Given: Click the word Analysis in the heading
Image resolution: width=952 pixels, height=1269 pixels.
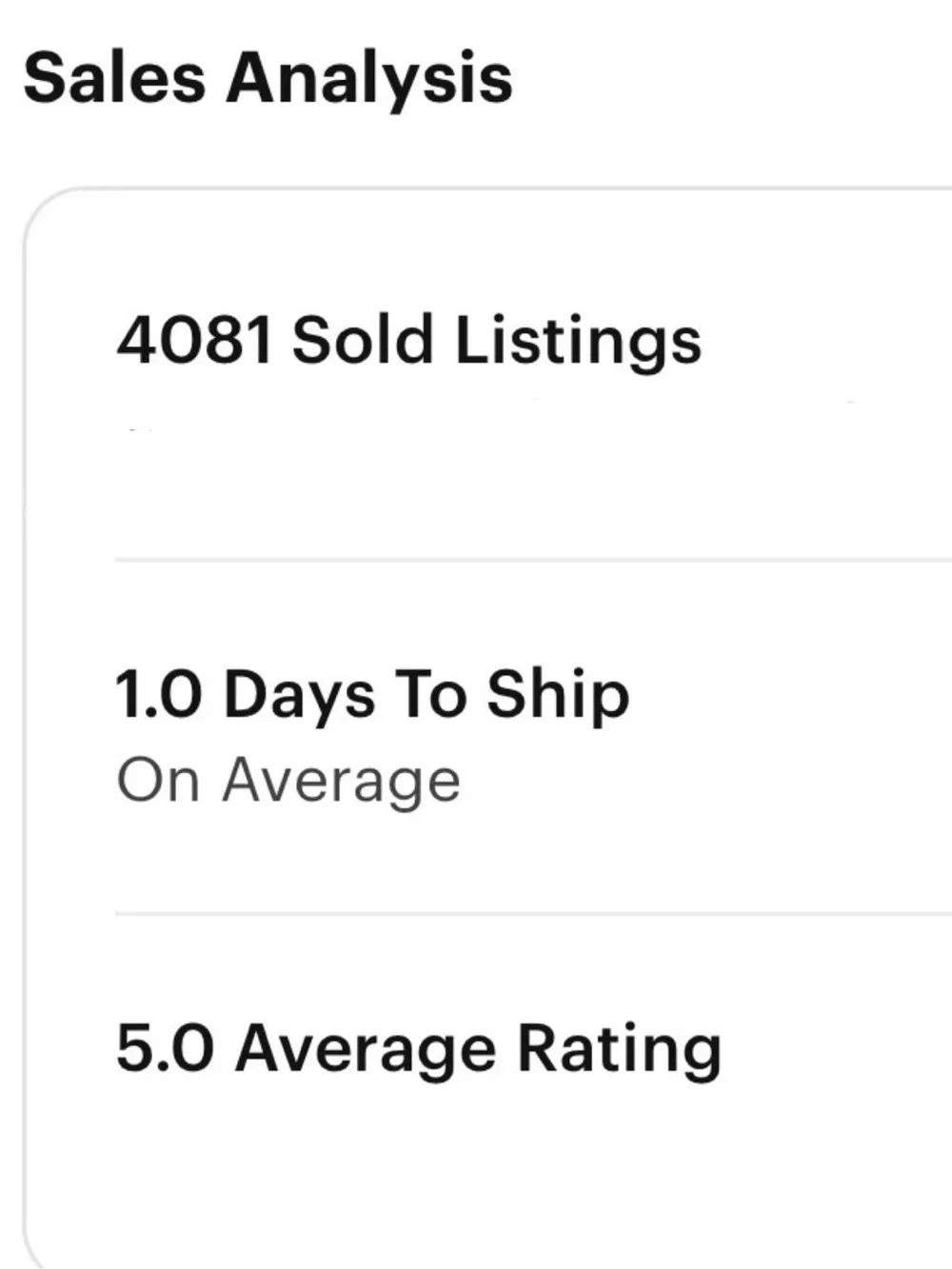Looking at the screenshot, I should point(369,79).
